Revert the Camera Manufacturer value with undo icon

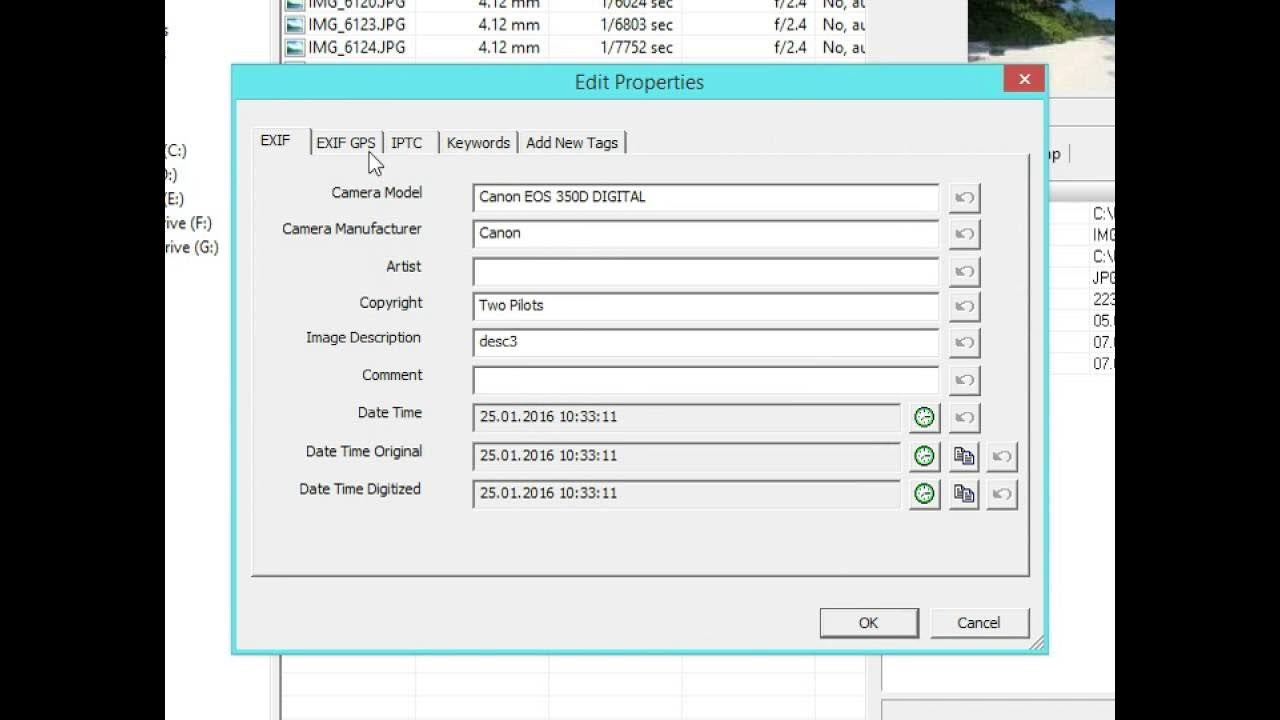click(964, 234)
